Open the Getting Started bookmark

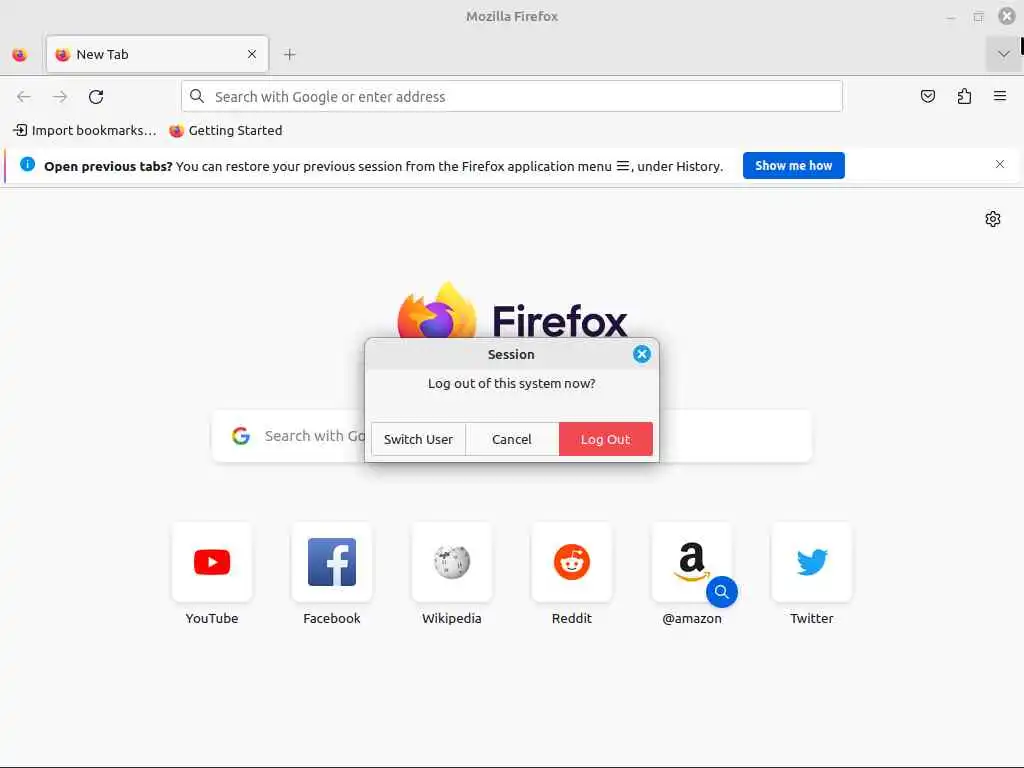click(x=226, y=131)
